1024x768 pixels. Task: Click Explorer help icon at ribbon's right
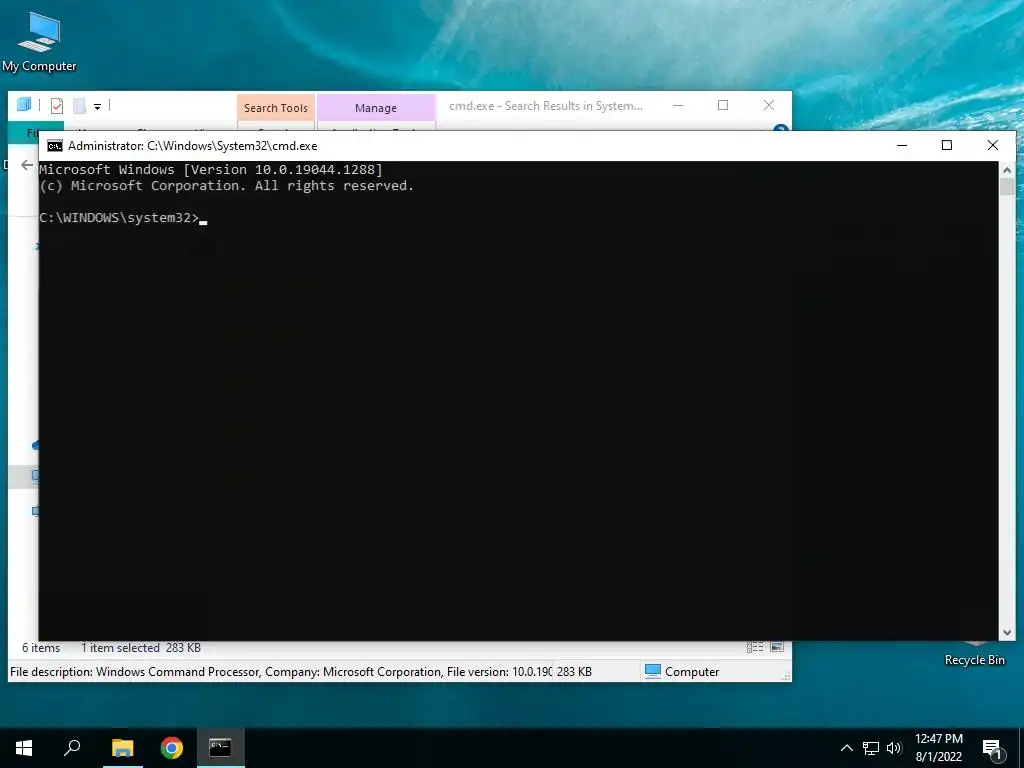[x=780, y=129]
